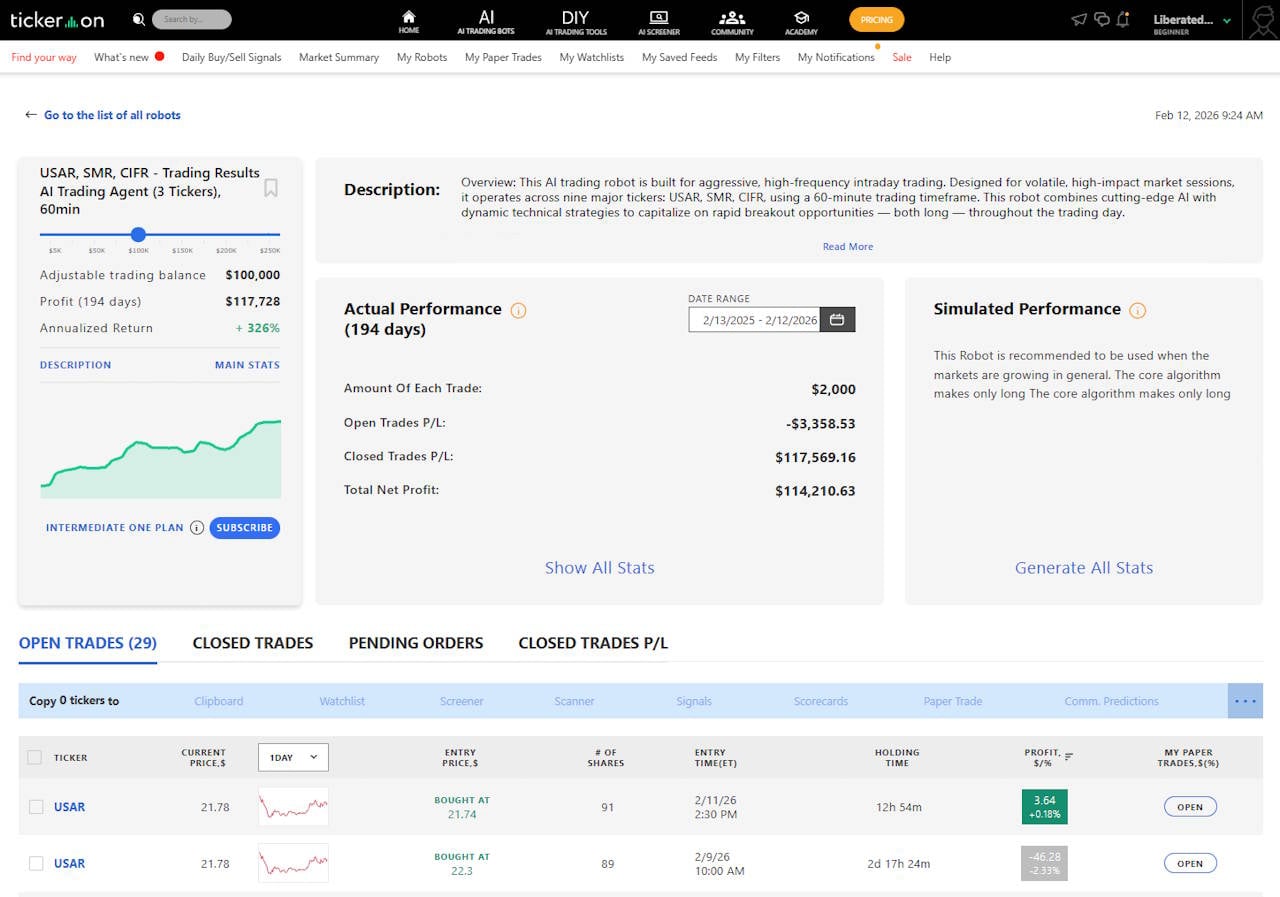The width and height of the screenshot is (1280, 897).
Task: Open the AI Screener icon
Action: 658,20
